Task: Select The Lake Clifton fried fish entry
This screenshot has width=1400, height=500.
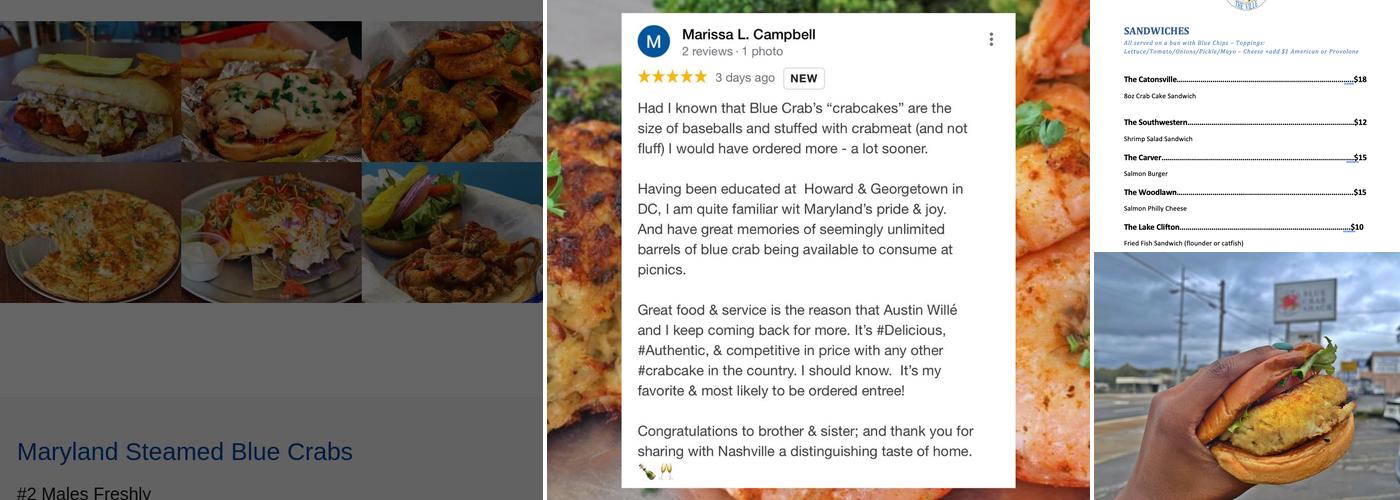Action: pyautogui.click(x=1243, y=235)
